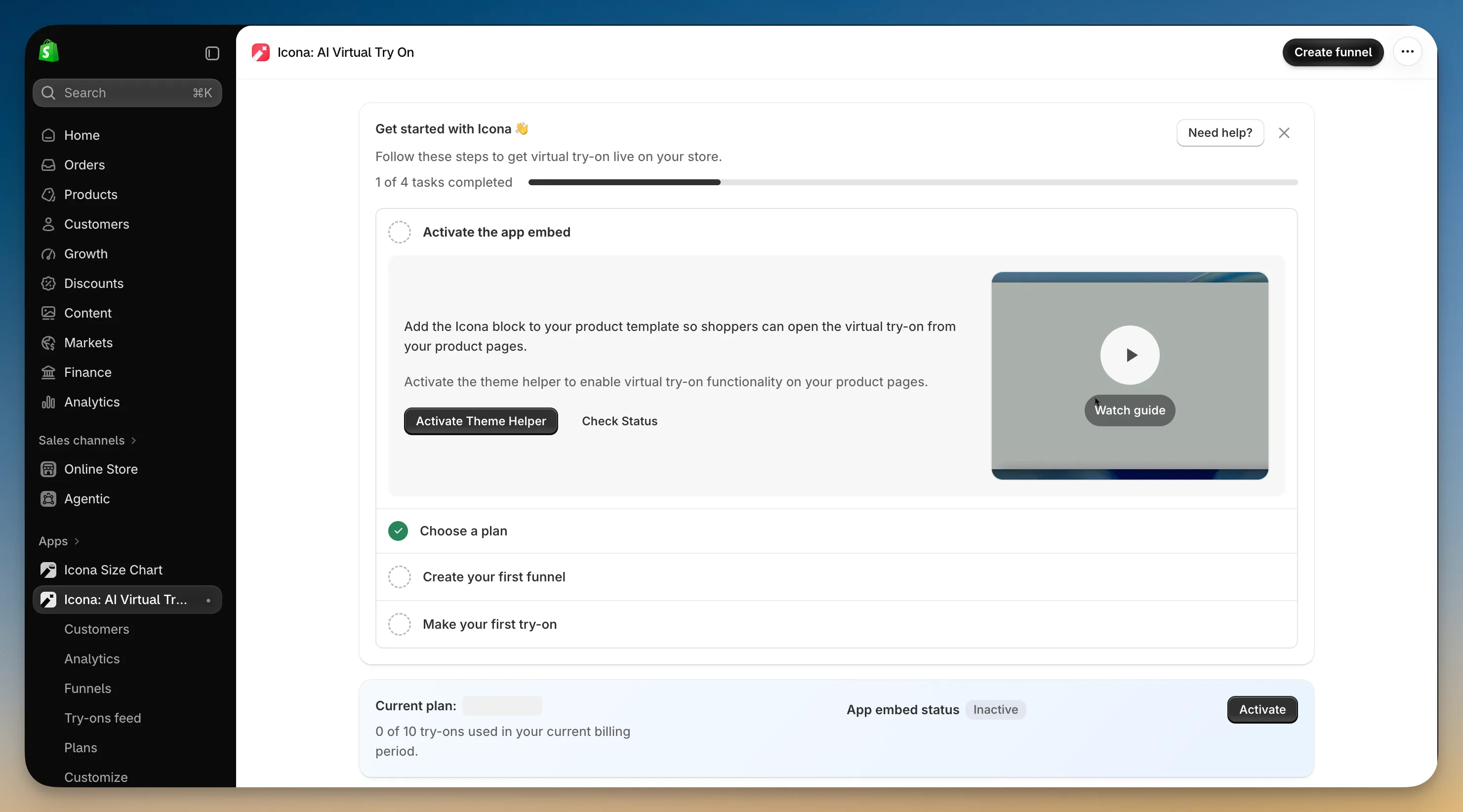Expand the Make your first try-on task

click(837, 624)
